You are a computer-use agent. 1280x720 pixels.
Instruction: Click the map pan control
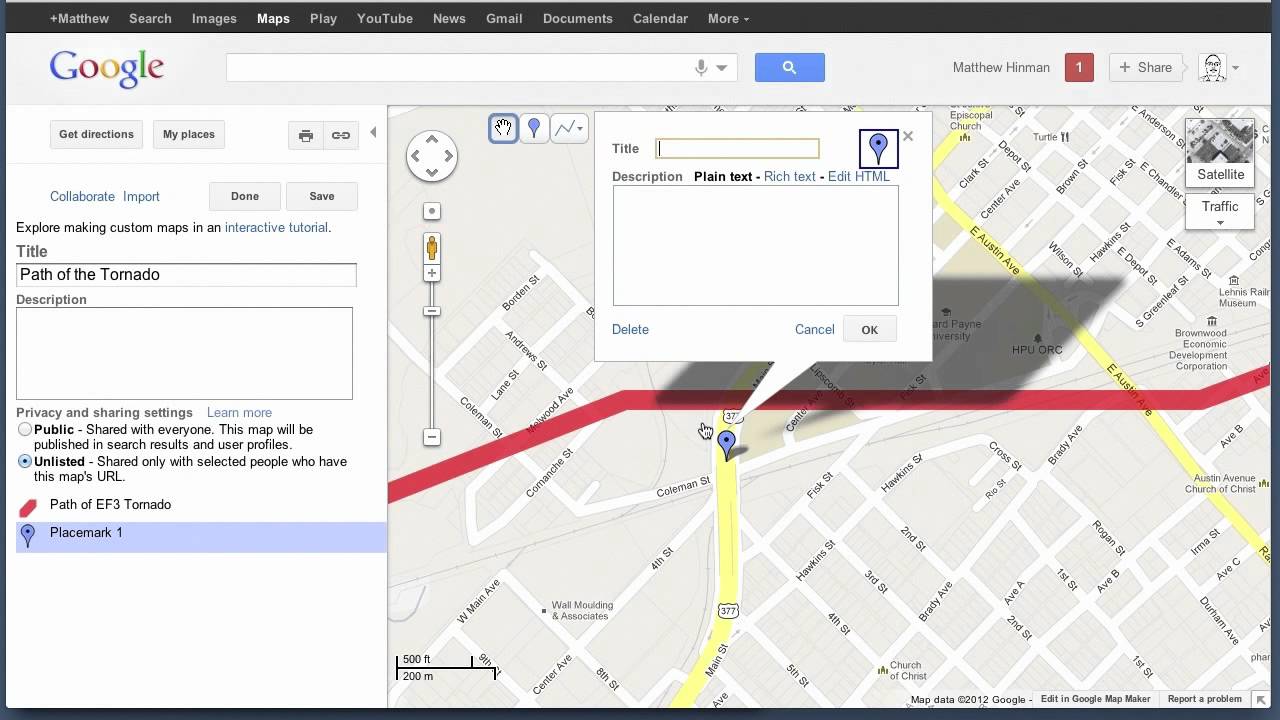pyautogui.click(x=432, y=156)
